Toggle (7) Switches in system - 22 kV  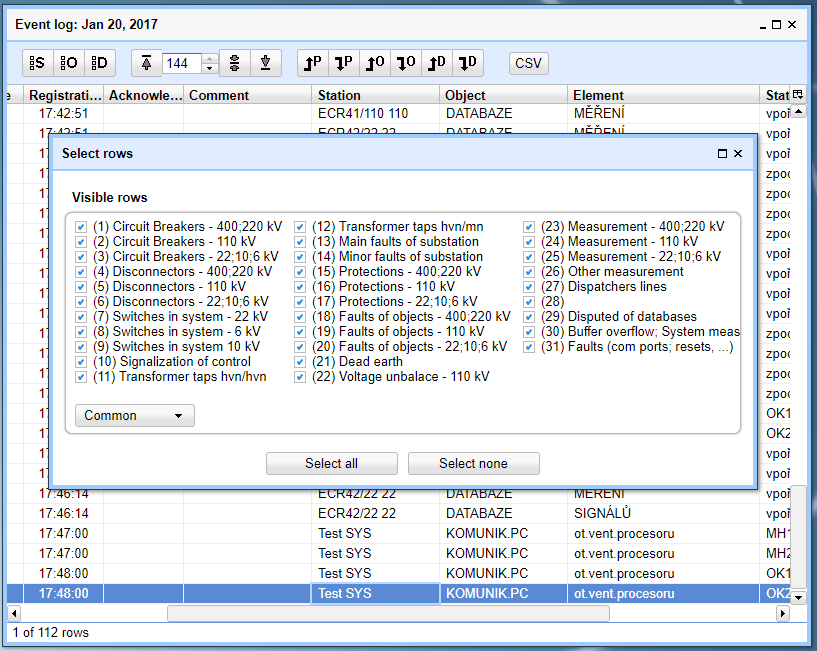coord(81,317)
